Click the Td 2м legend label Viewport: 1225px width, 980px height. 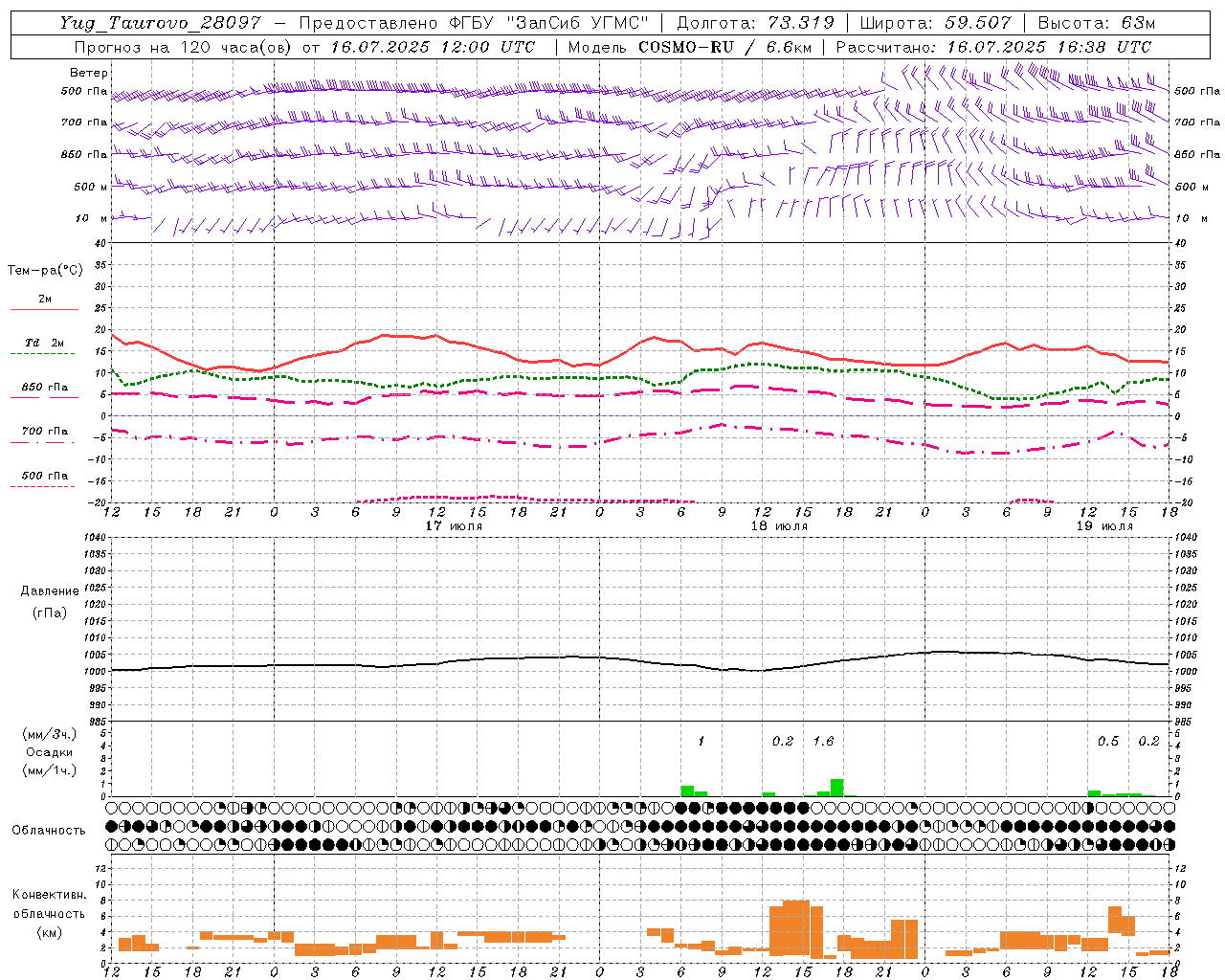(x=44, y=343)
